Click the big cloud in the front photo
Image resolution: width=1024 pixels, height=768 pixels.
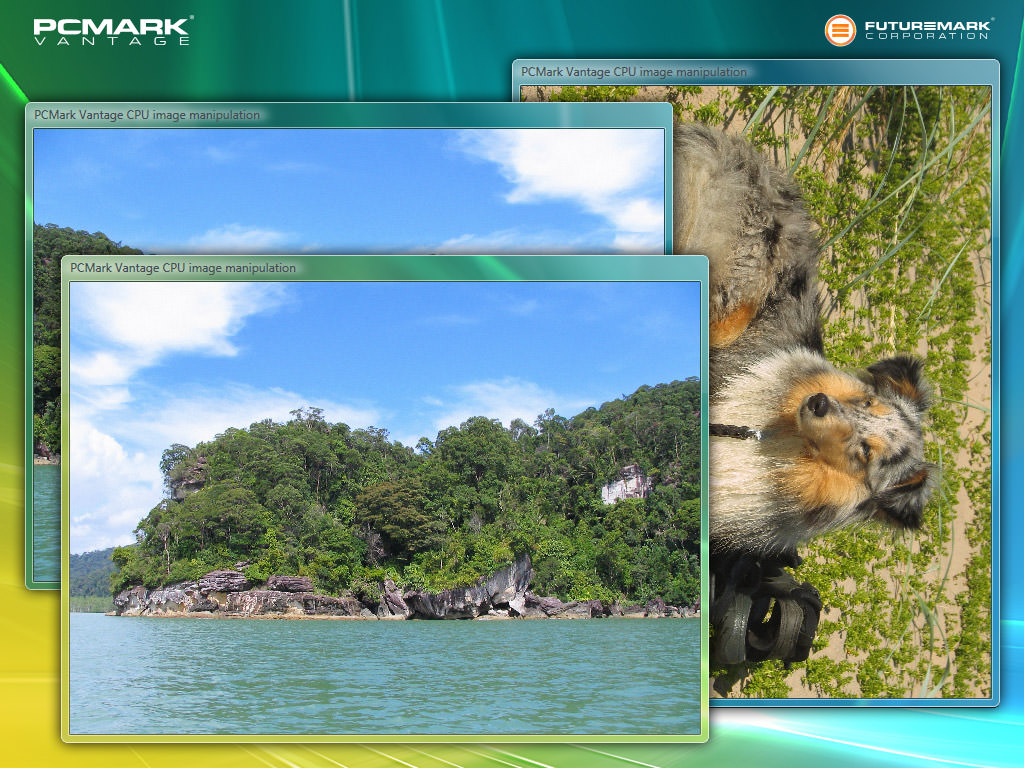pyautogui.click(x=160, y=318)
